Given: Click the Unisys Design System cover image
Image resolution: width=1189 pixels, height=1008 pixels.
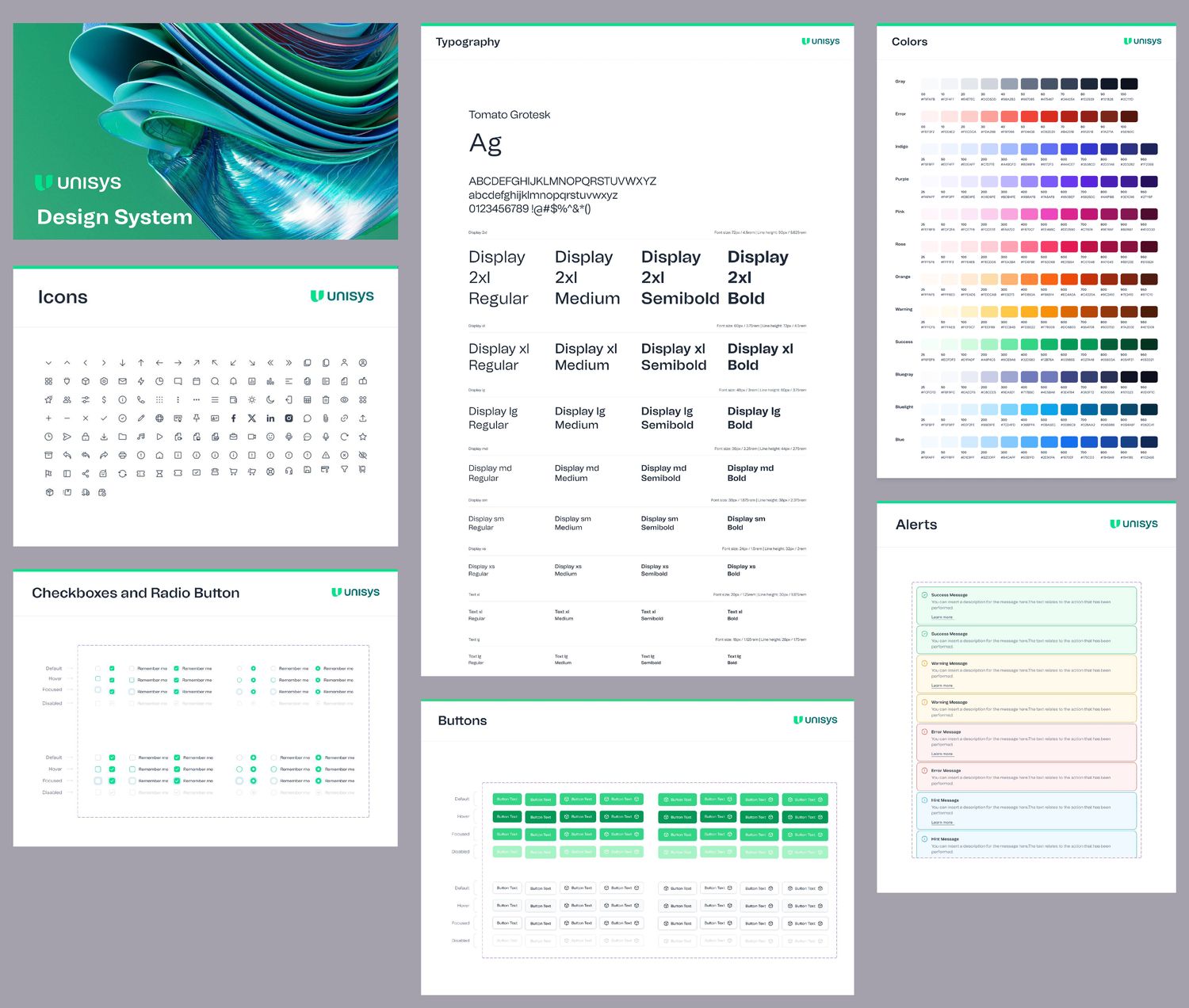Looking at the screenshot, I should 205,131.
